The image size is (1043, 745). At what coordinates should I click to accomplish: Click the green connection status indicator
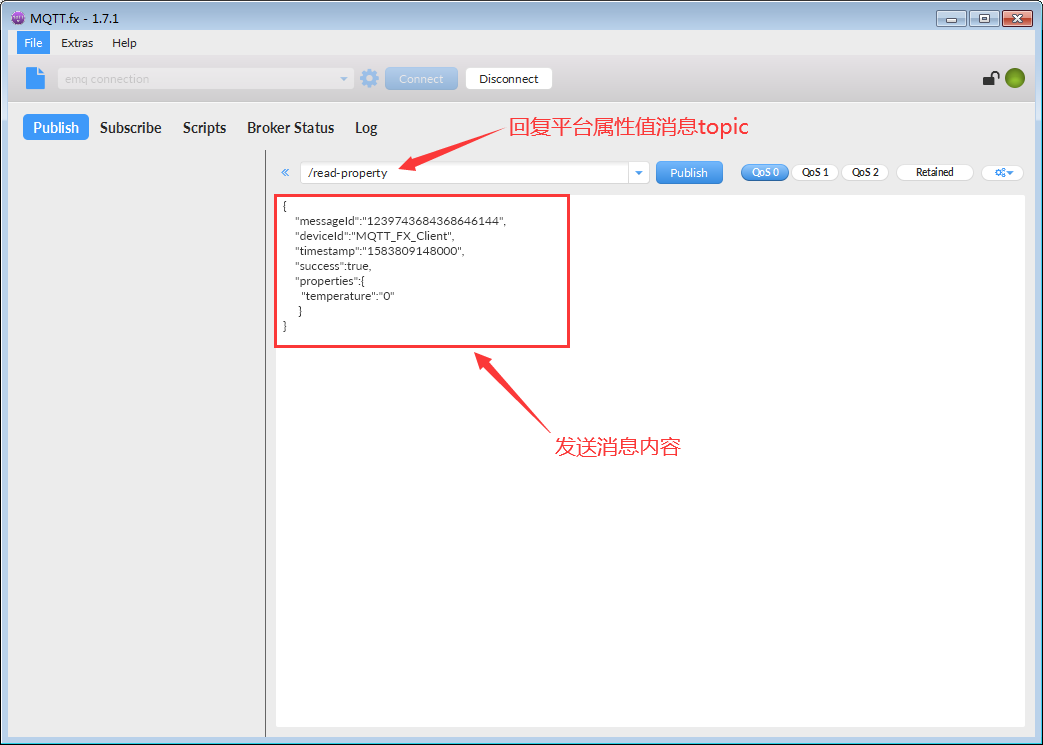(x=1015, y=78)
